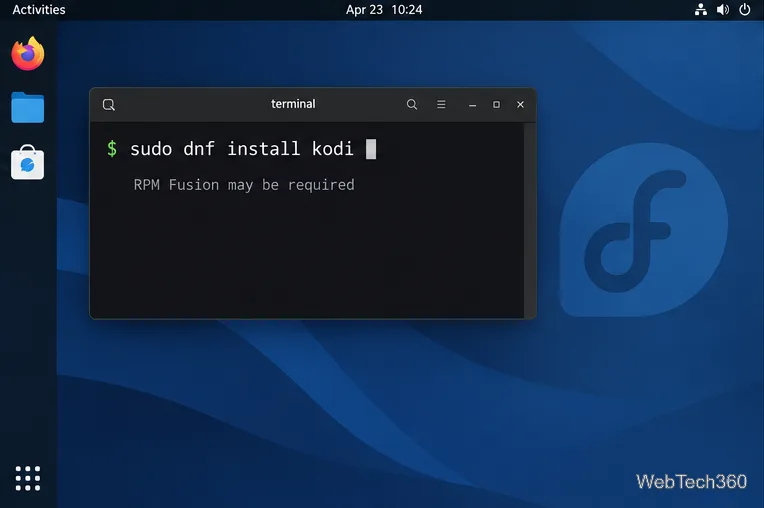This screenshot has height=508, width=764.
Task: Click the 'terminal' window title
Action: (x=293, y=104)
